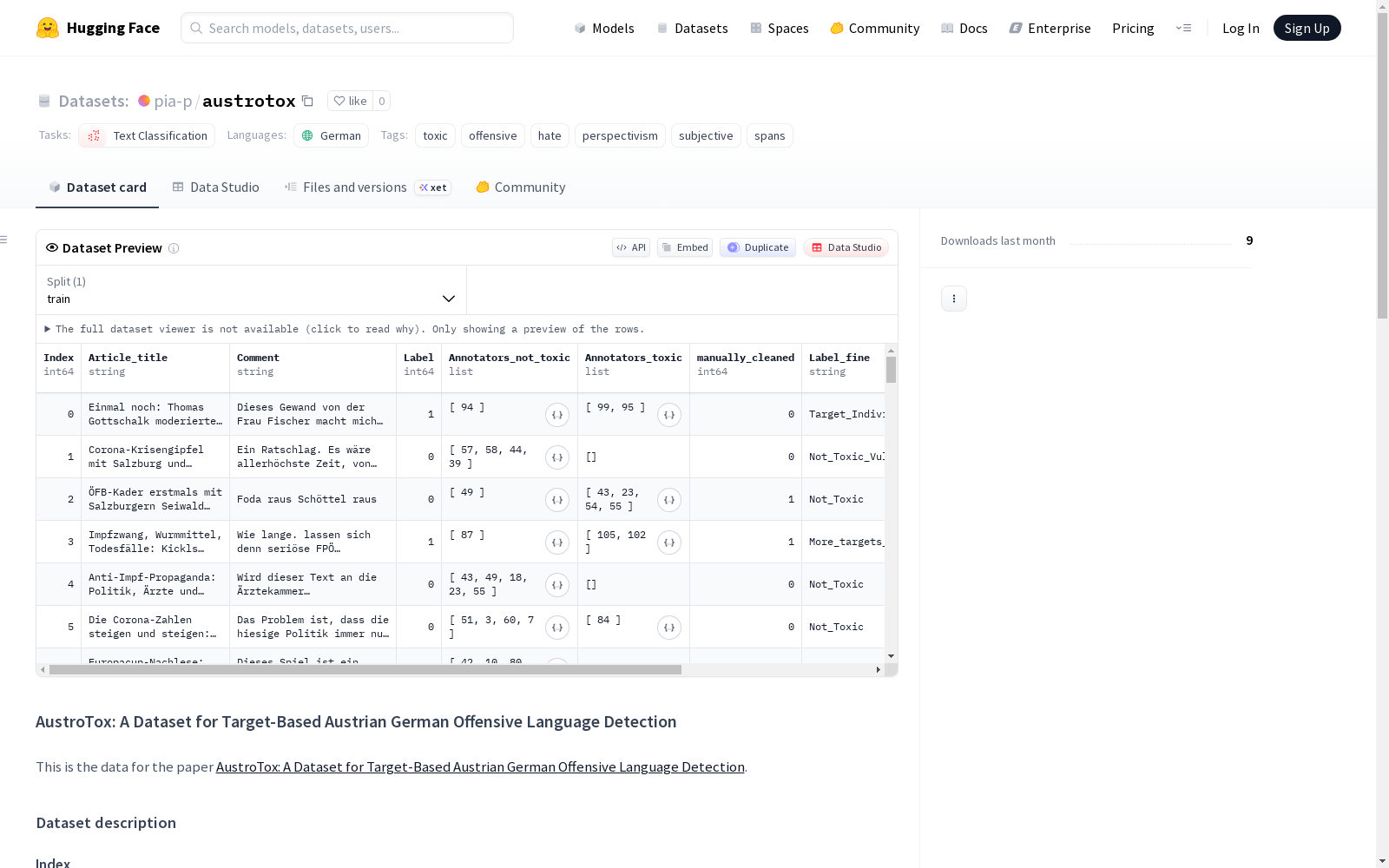Switch to the Dataset card tab
The height and width of the screenshot is (868, 1389).
tap(97, 187)
